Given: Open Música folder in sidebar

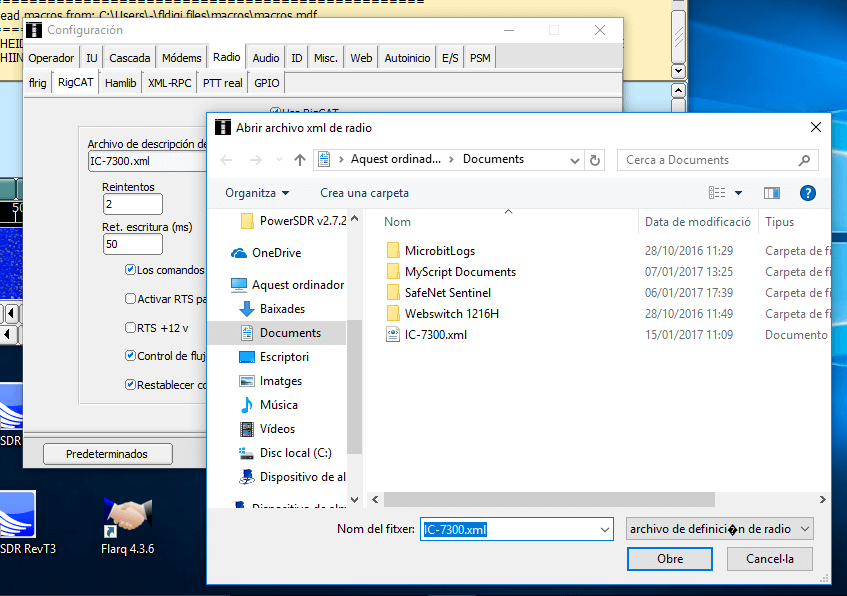Looking at the screenshot, I should point(268,405).
